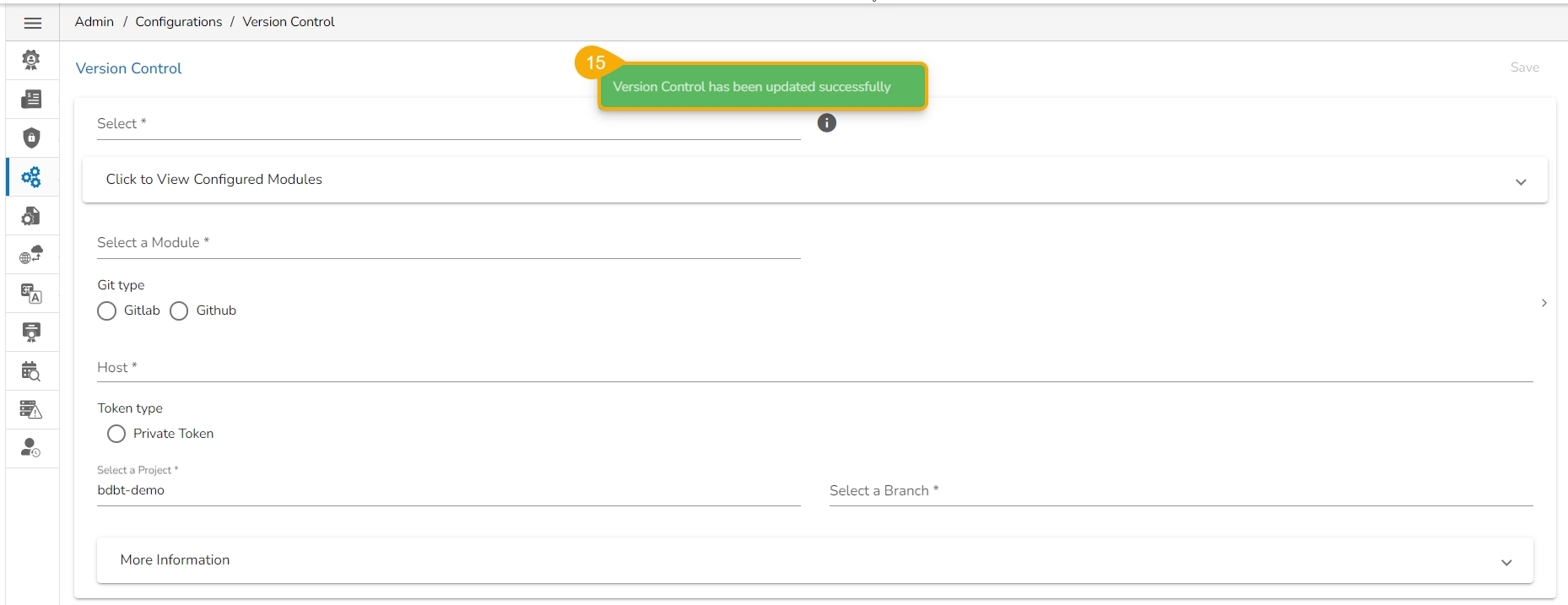The image size is (1568, 605).
Task: Click into the Host input field
Action: [814, 368]
